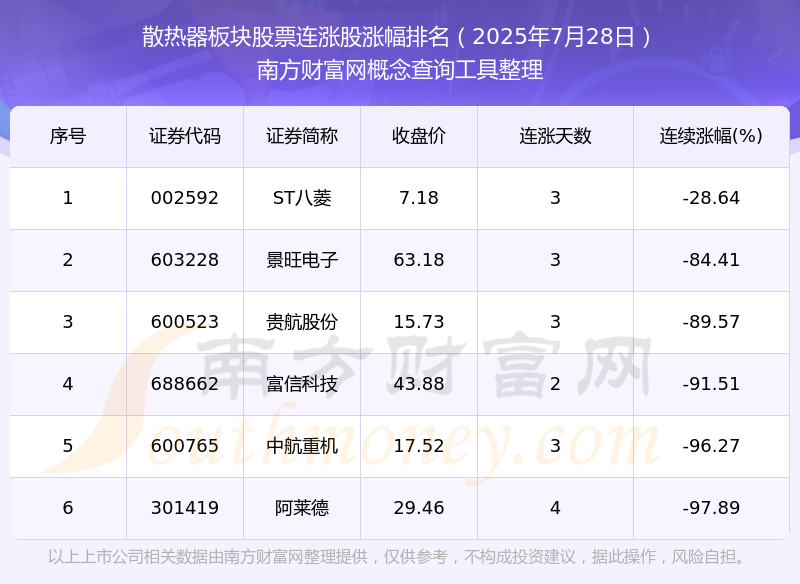
Task: Click closing price 17.52
Action: tap(419, 446)
